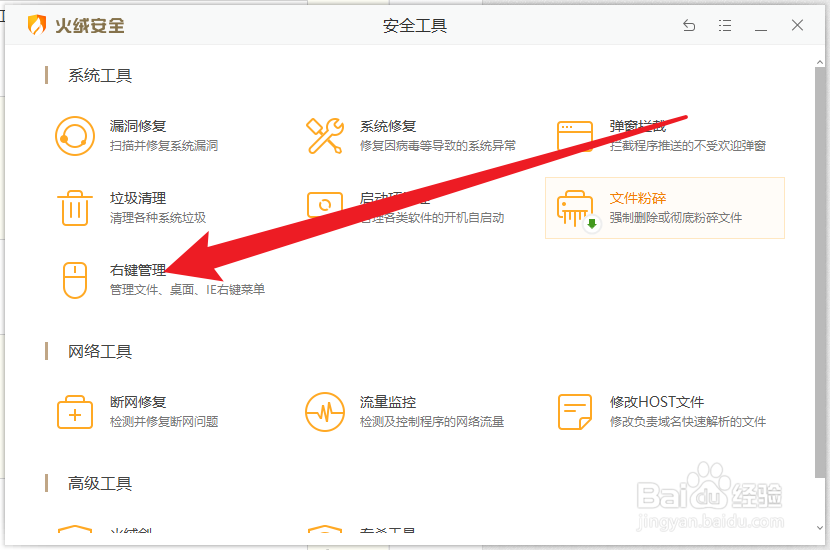Open the 流量监控 pulse icon
This screenshot has height=550, width=830.
click(x=325, y=412)
